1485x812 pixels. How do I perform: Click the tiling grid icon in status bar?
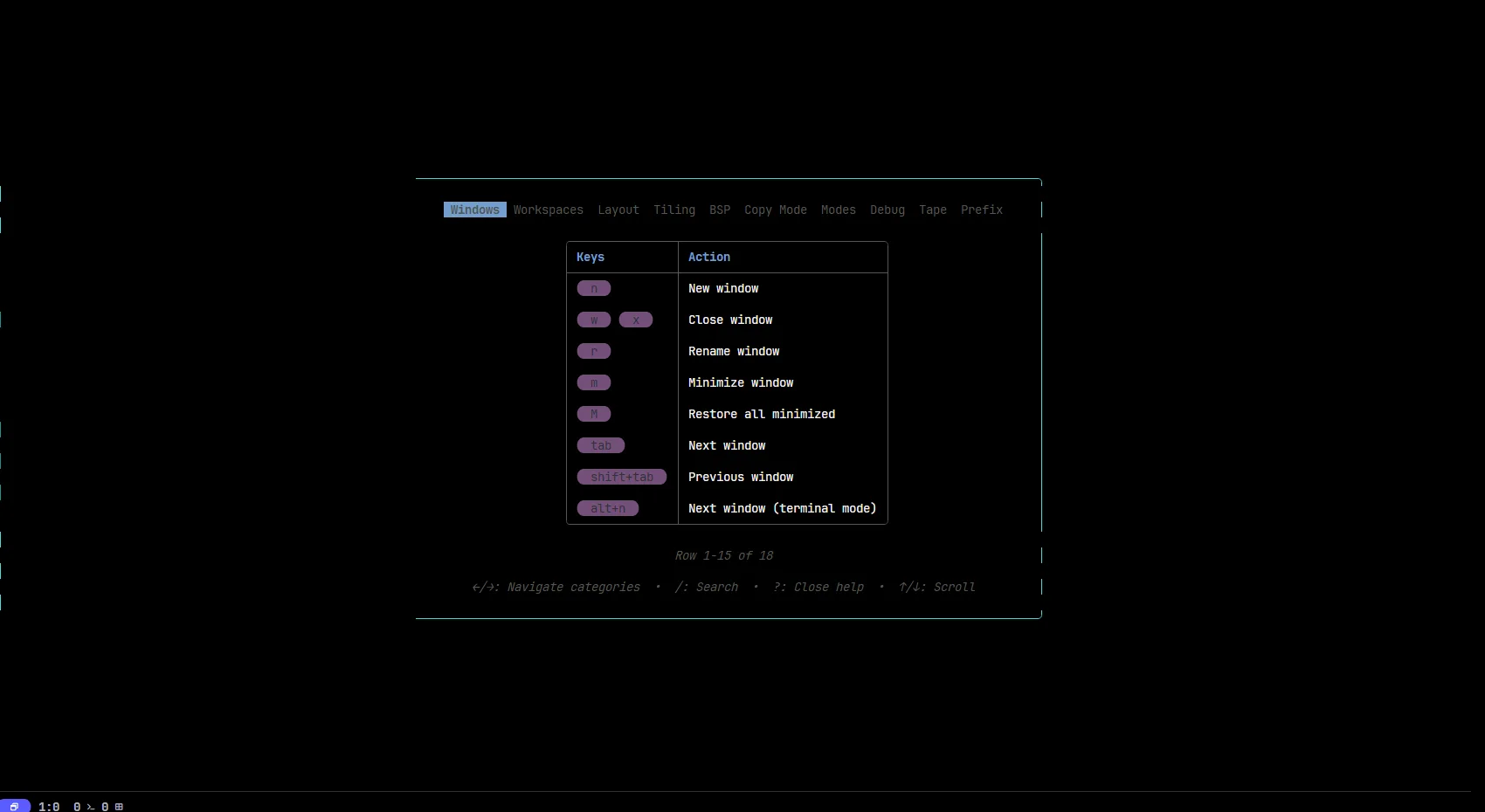(119, 807)
